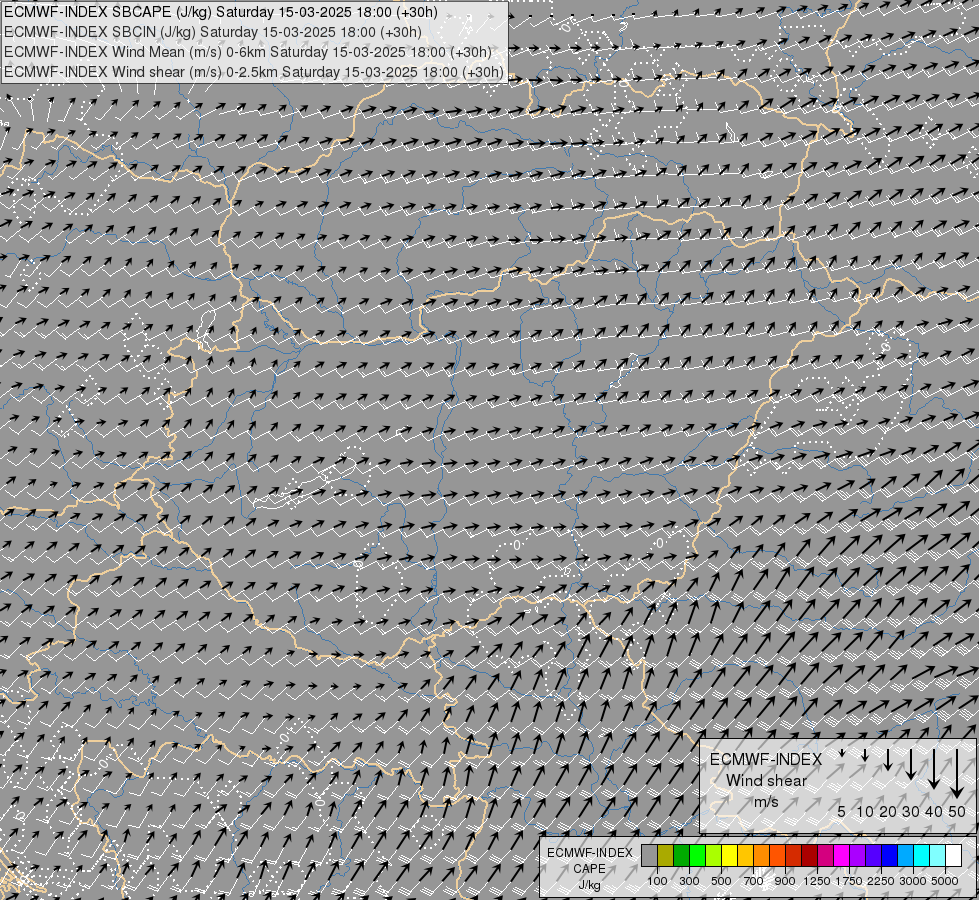Click the 5000 CAPE scale label
This screenshot has width=979, height=900.
point(945,881)
